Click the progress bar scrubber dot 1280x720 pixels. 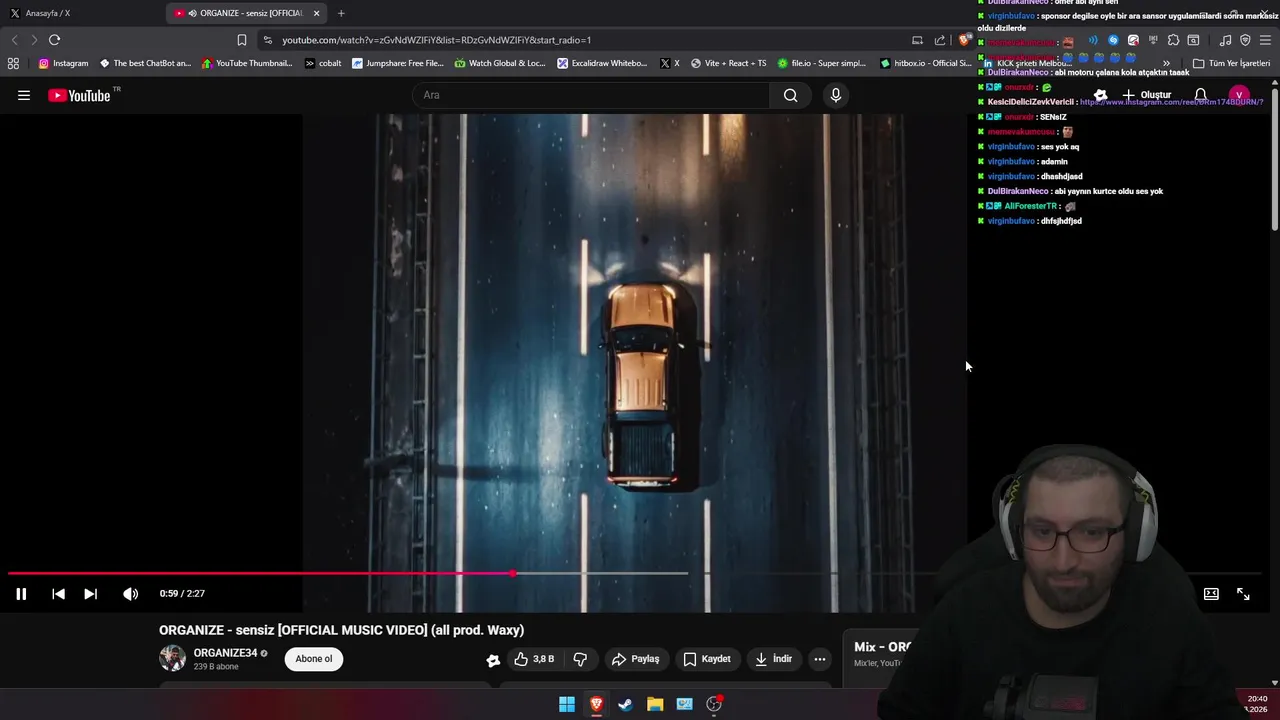pos(513,573)
